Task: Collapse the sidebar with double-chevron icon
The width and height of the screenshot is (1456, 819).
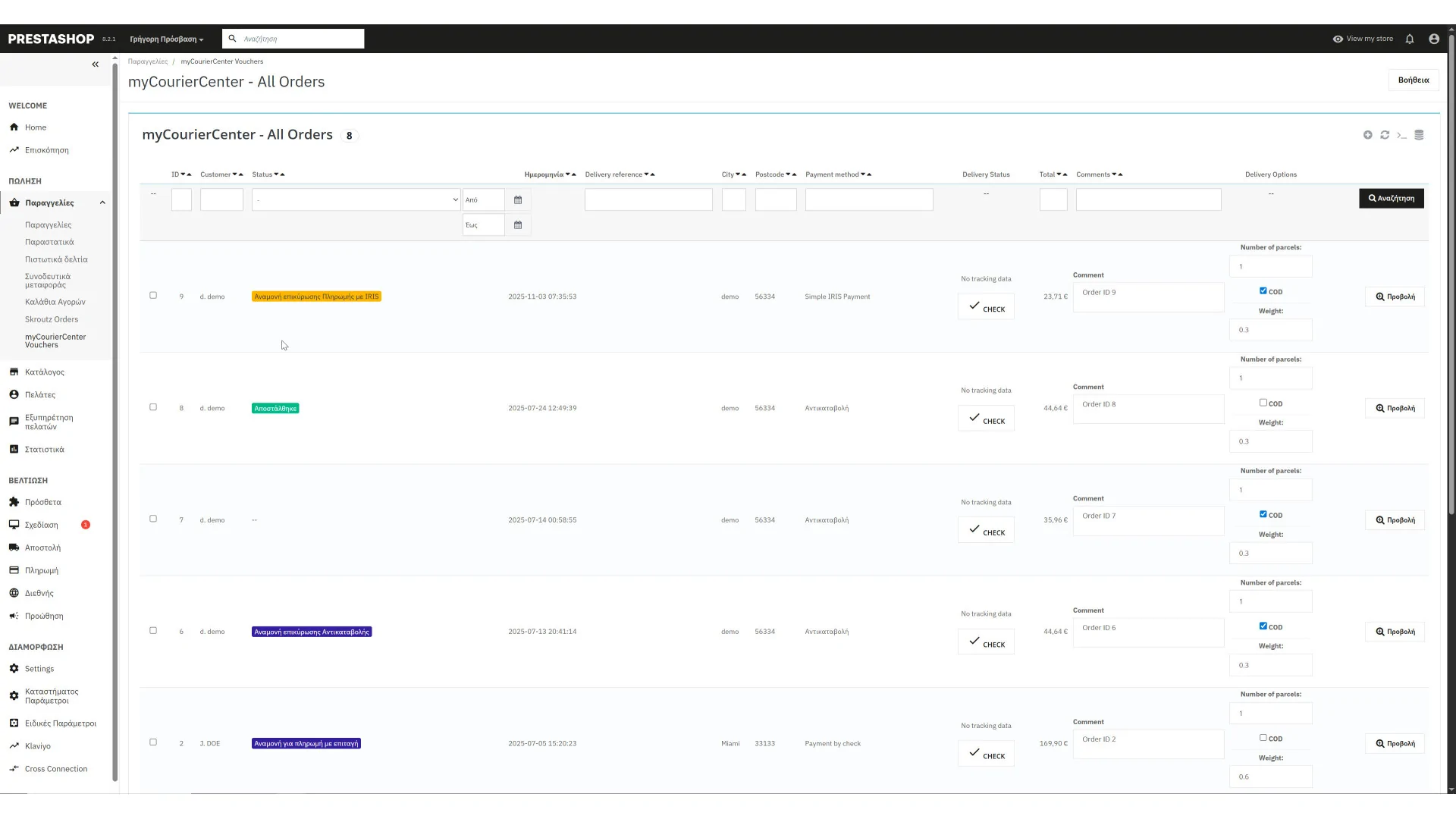Action: click(x=96, y=64)
